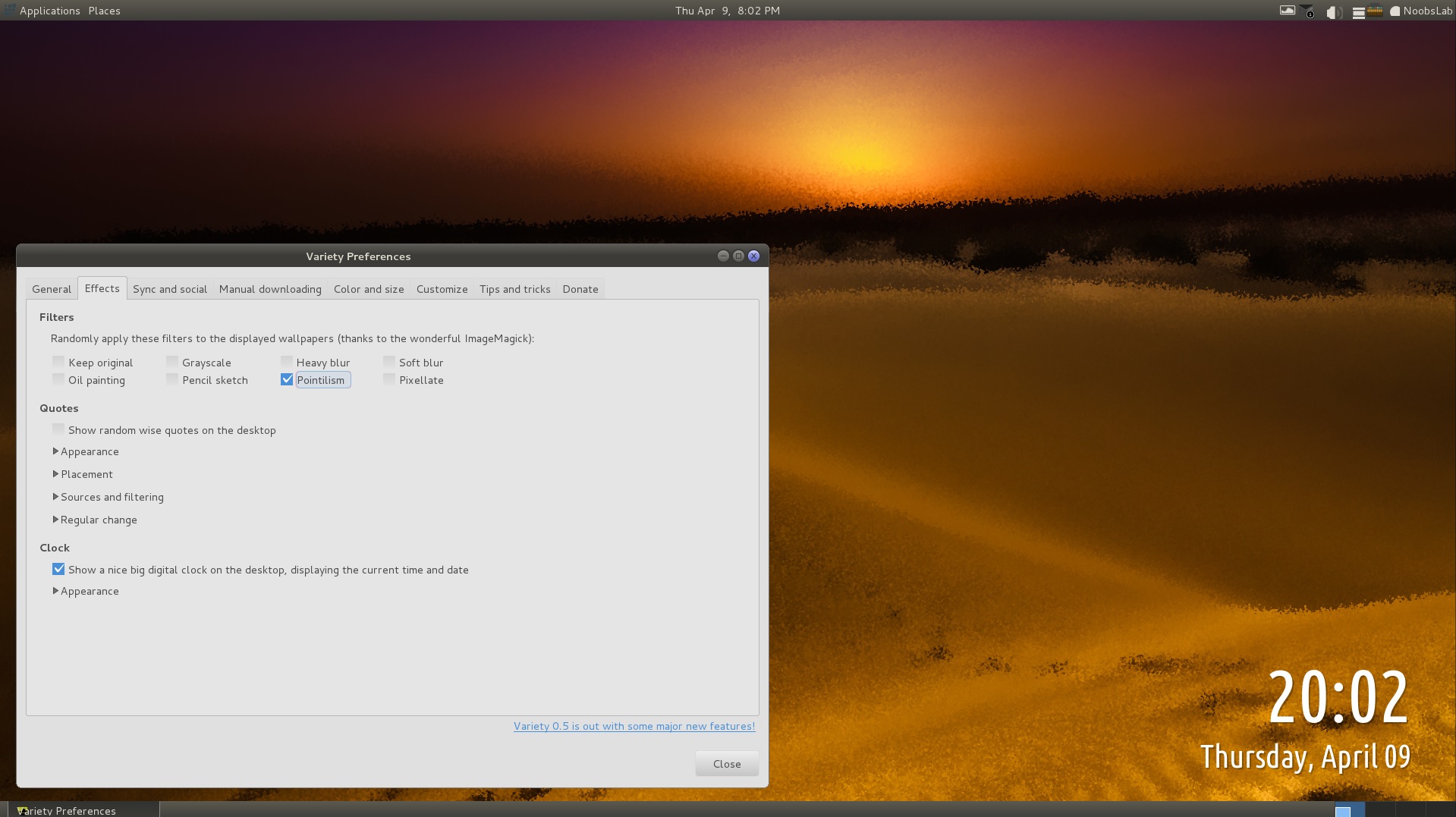Enable the Grayscale filter
Image resolution: width=1456 pixels, height=817 pixels.
click(x=172, y=362)
